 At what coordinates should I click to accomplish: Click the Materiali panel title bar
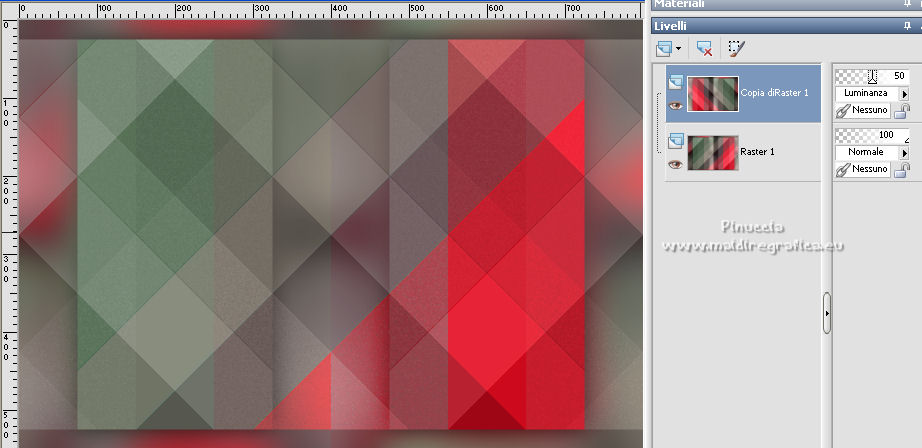click(x=786, y=5)
